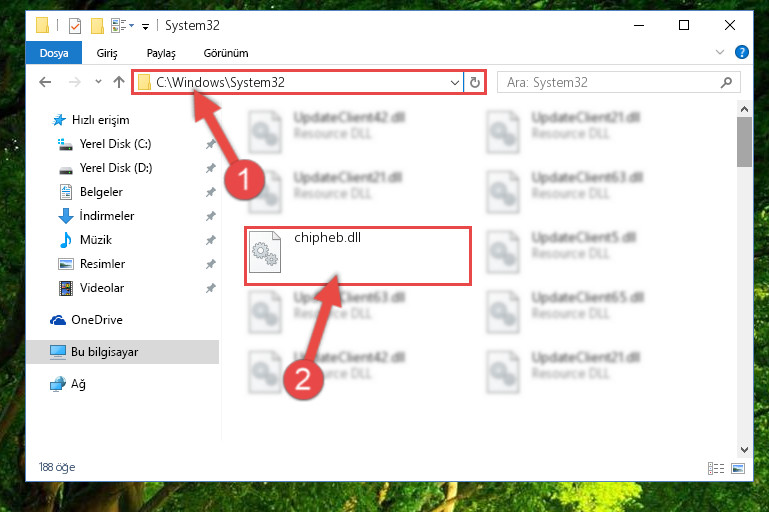Select the chipheb.dll file
Screen dimensions: 769x512
[x=358, y=256]
